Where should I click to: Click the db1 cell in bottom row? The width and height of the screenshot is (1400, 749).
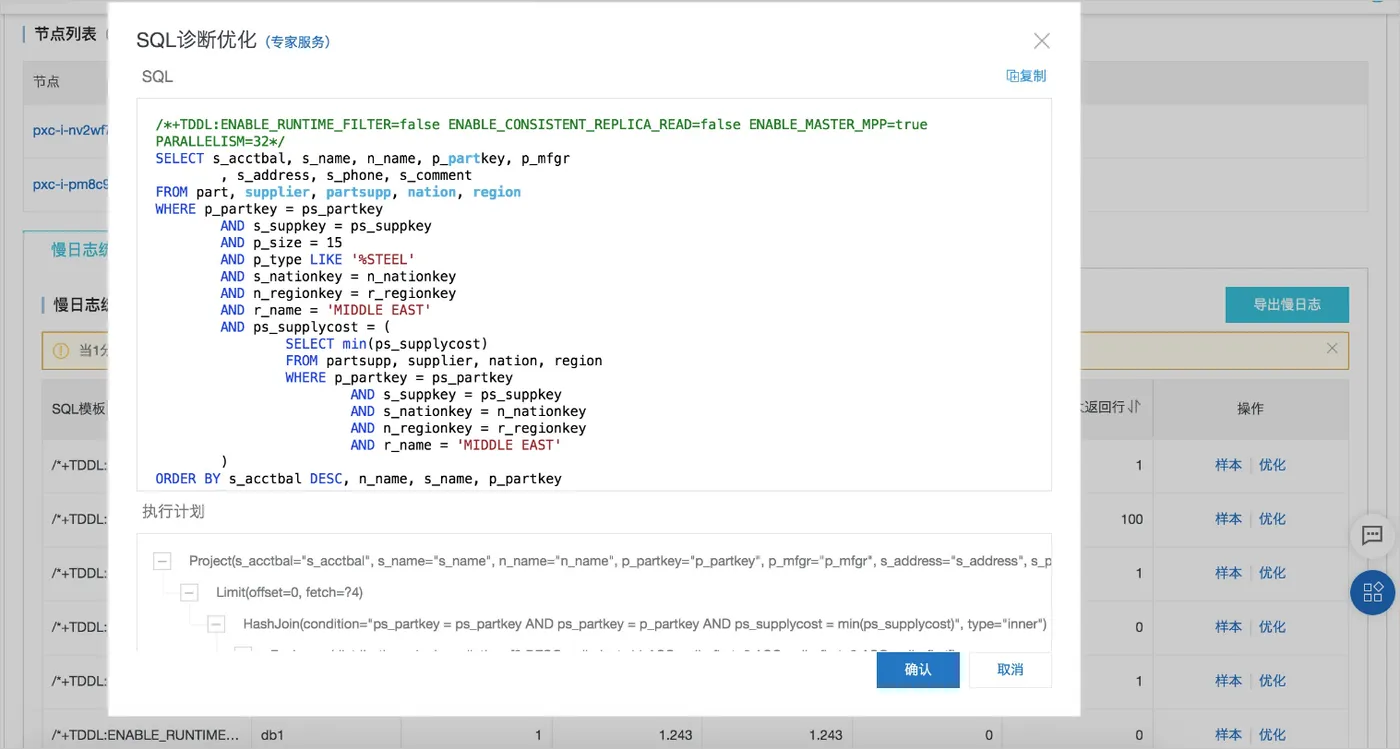pos(273,735)
